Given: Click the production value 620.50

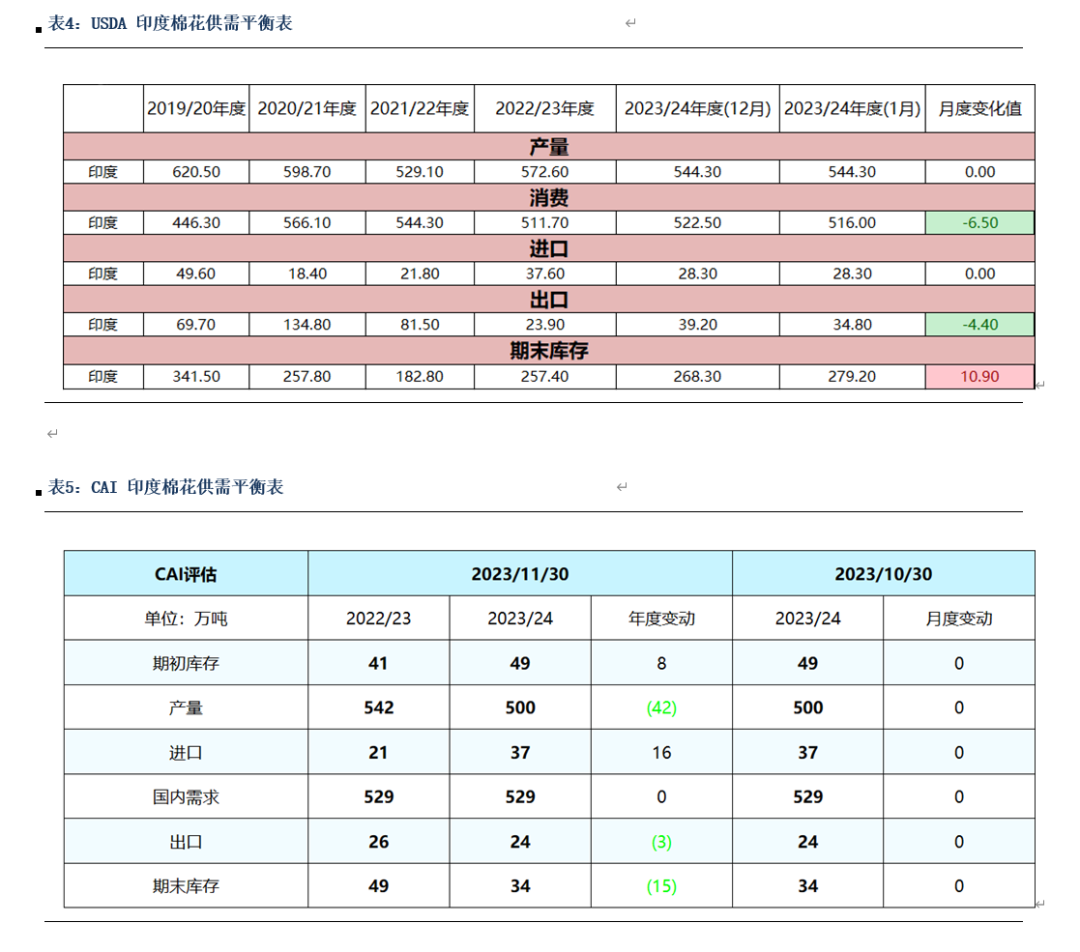Looking at the screenshot, I should pyautogui.click(x=196, y=172).
